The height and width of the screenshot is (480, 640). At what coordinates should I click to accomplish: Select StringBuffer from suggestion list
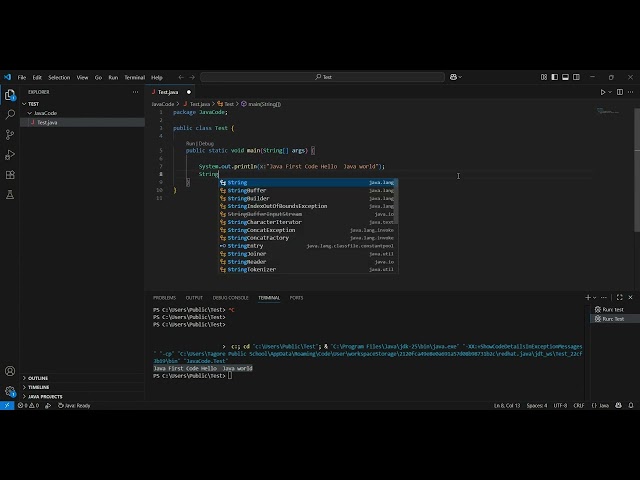tap(308, 190)
